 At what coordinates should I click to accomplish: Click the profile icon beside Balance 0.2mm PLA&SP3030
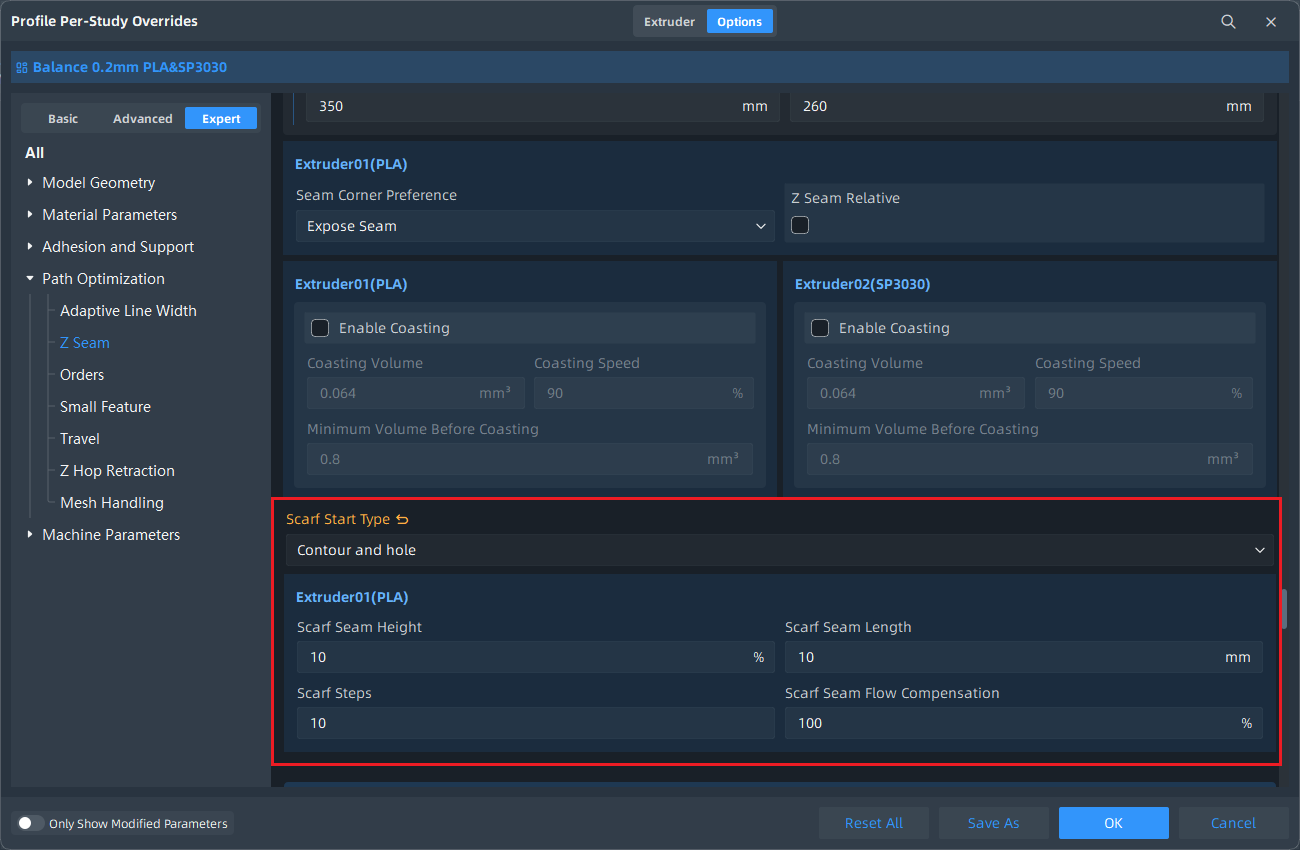click(x=22, y=68)
